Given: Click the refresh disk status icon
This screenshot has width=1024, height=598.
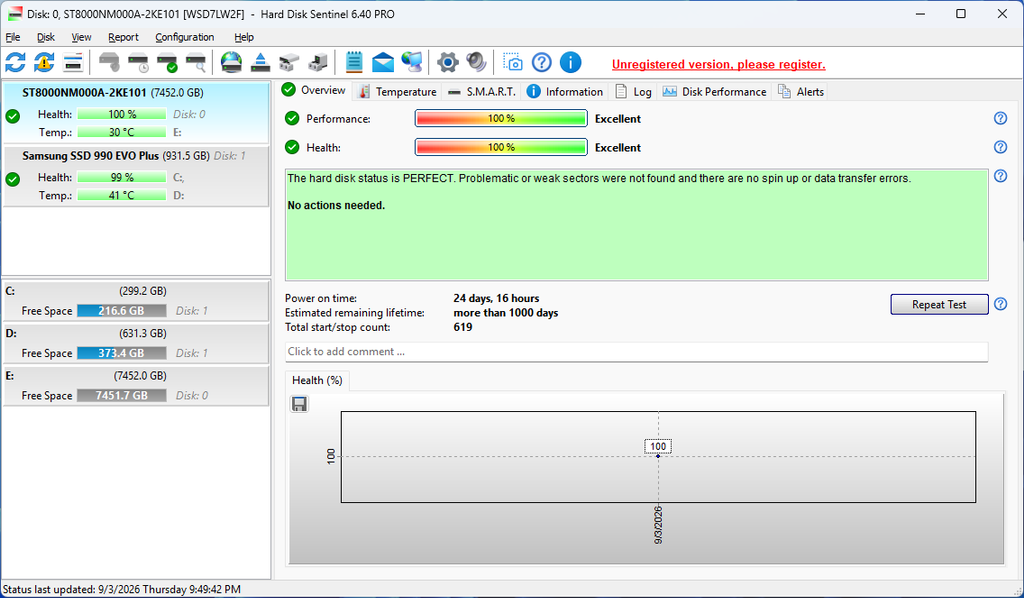Looking at the screenshot, I should [x=15, y=63].
